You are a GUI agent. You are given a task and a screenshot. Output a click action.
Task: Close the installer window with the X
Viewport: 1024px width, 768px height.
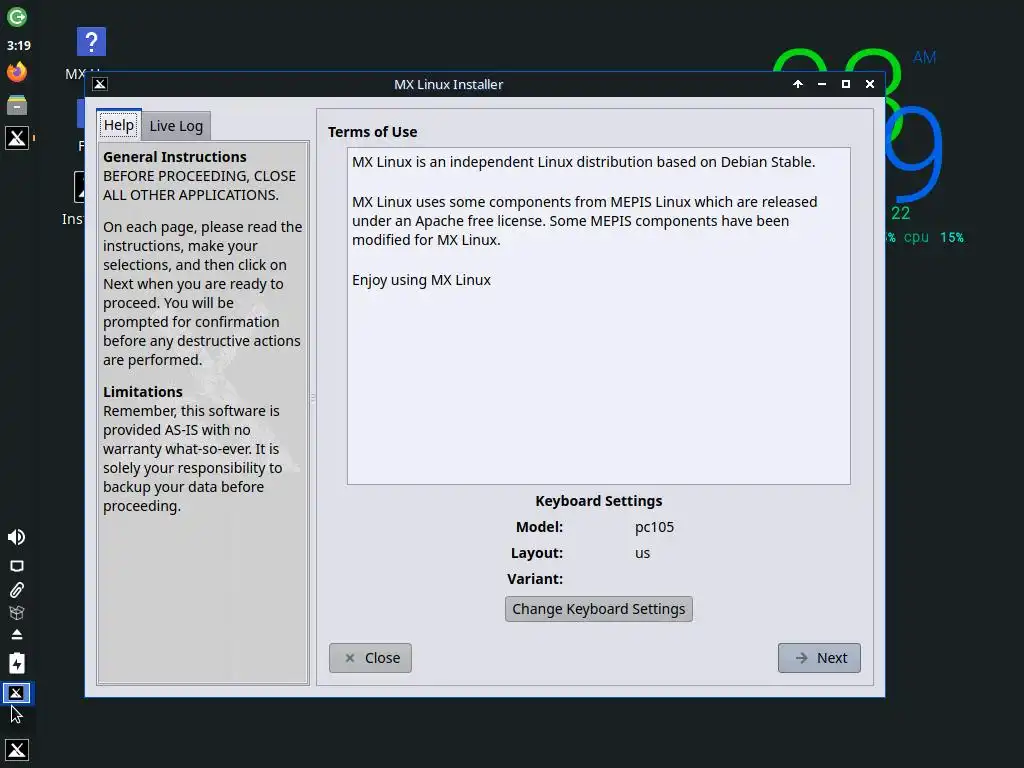(870, 84)
